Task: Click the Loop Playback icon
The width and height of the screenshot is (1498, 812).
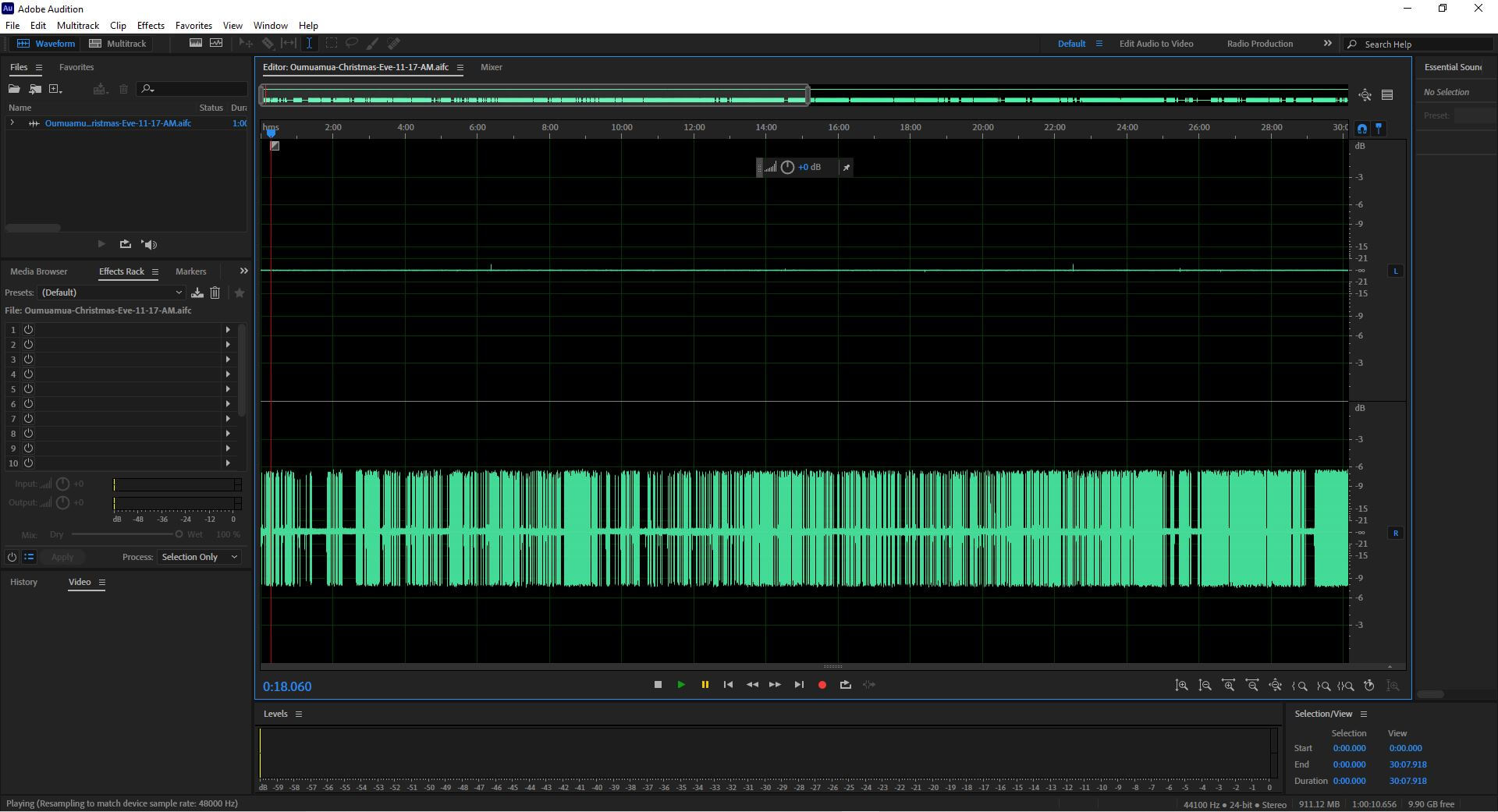Action: [x=845, y=685]
